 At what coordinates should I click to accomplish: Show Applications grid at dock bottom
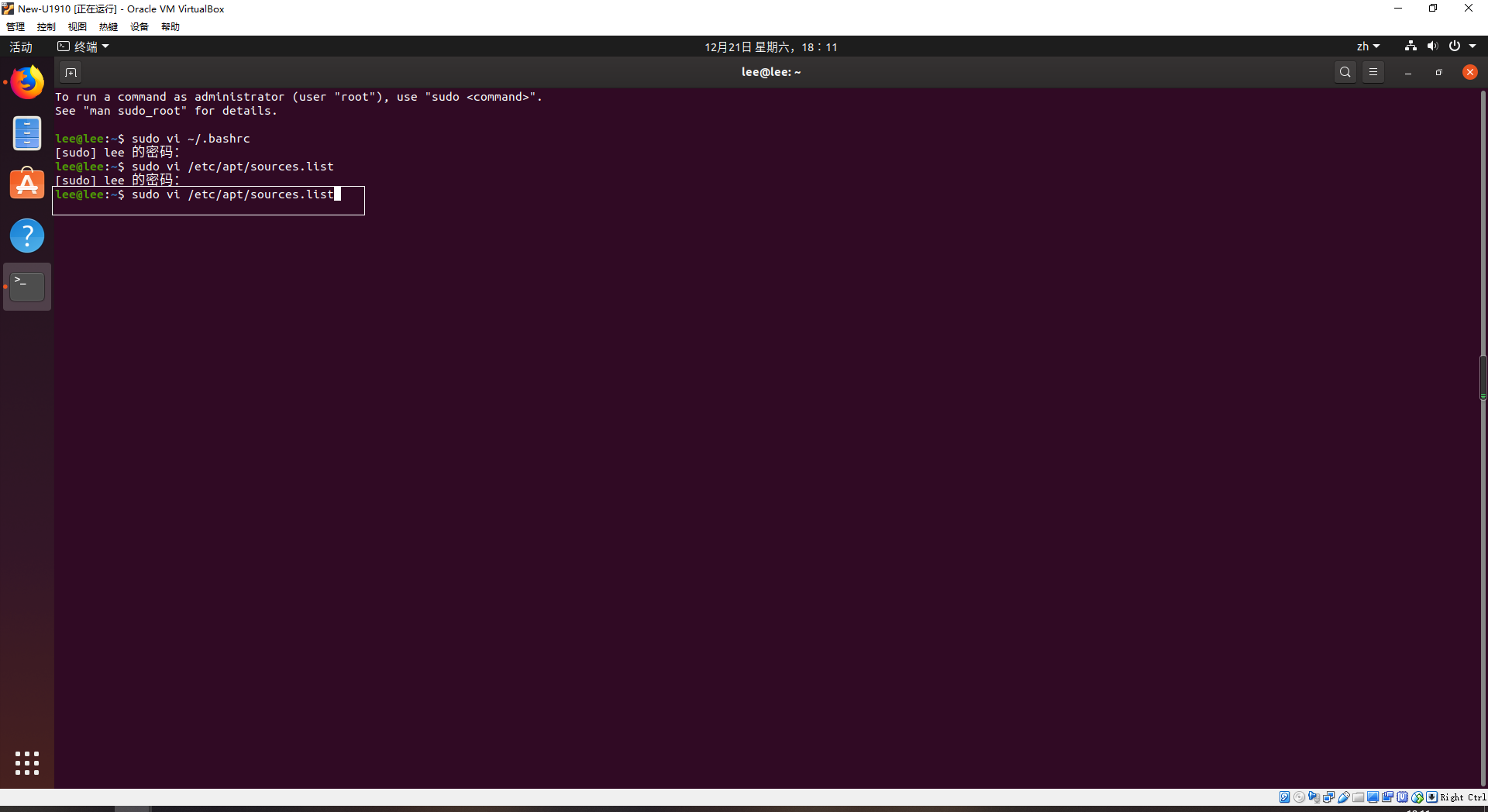click(27, 763)
